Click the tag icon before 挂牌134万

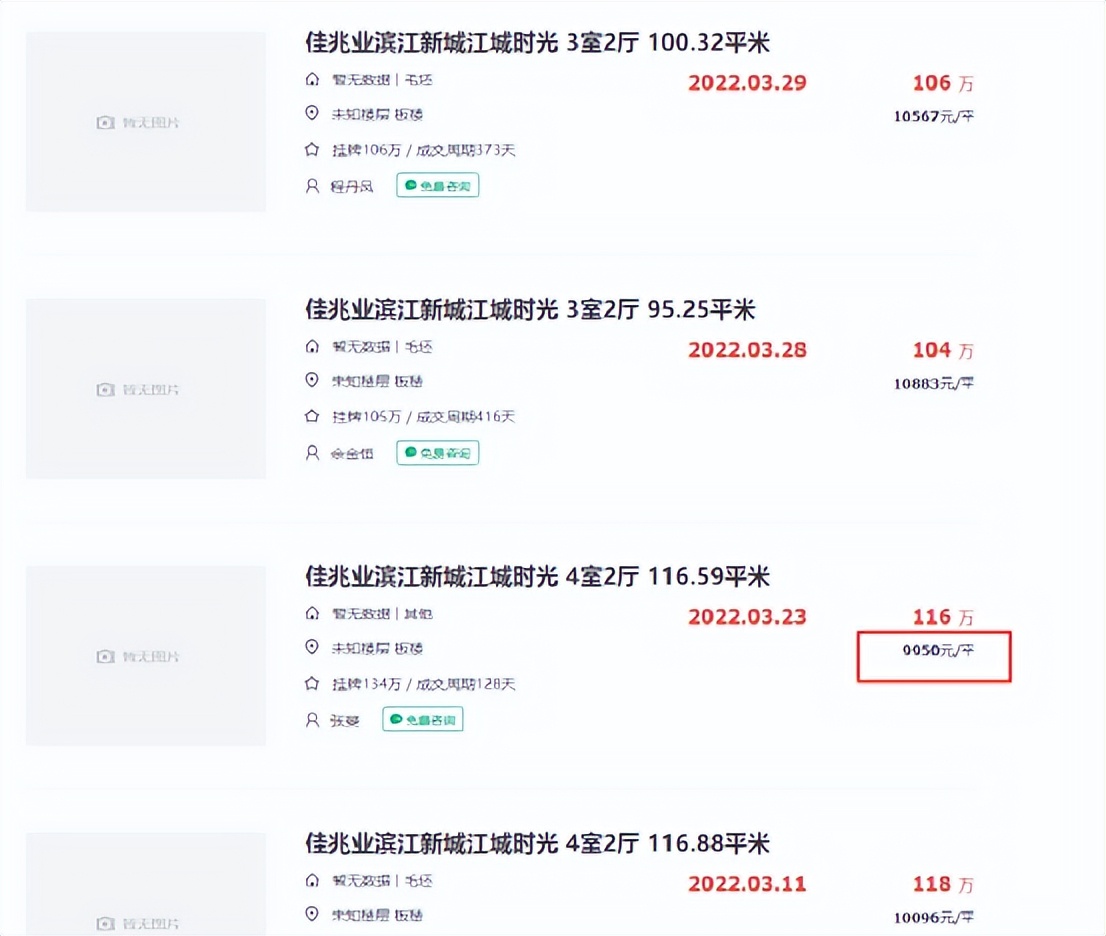312,683
